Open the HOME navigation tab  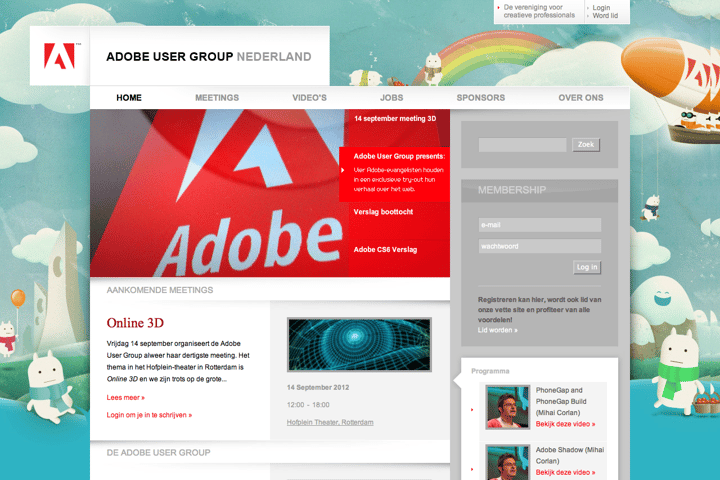[x=129, y=98]
